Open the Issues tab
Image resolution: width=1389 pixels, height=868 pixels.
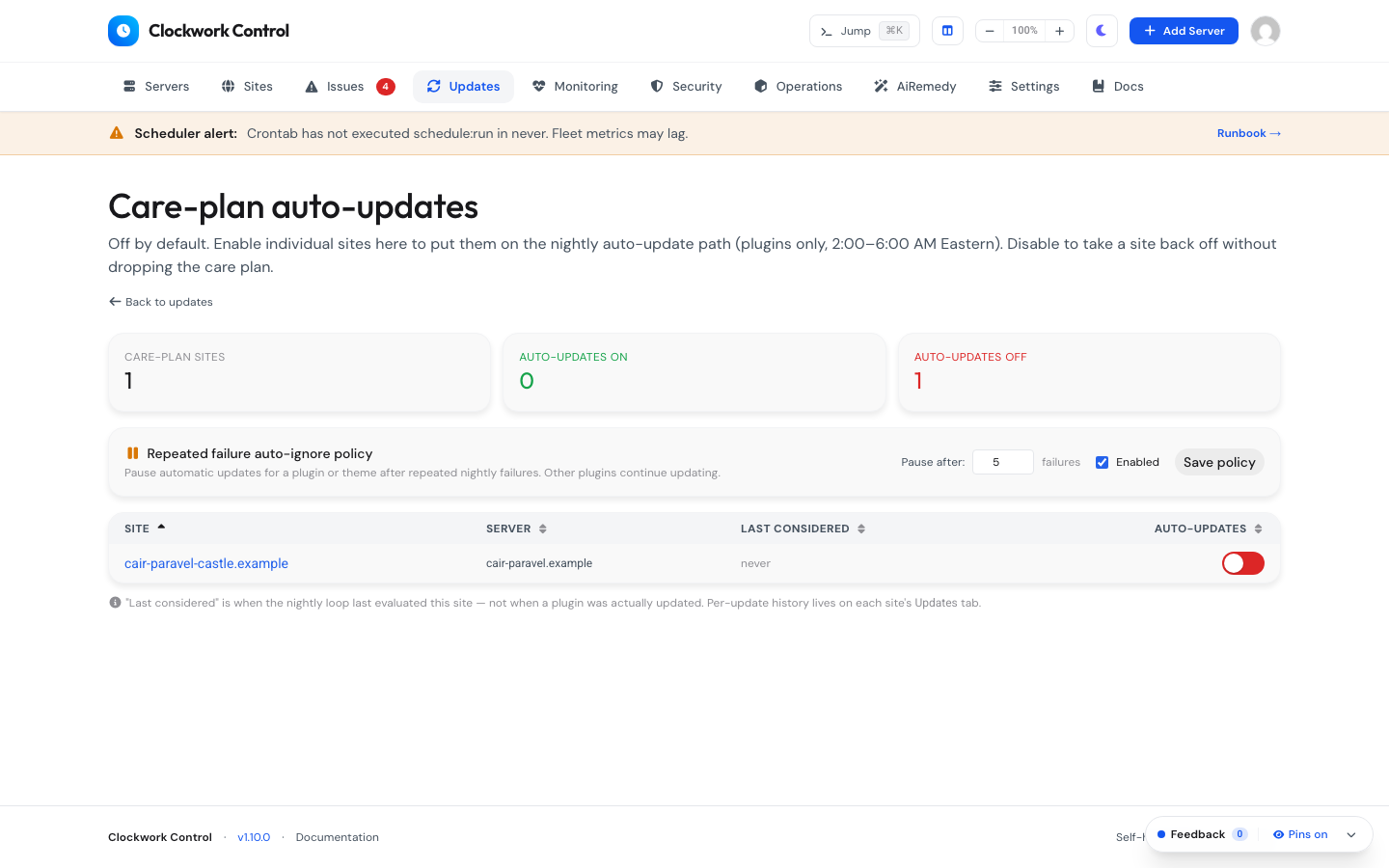click(349, 87)
